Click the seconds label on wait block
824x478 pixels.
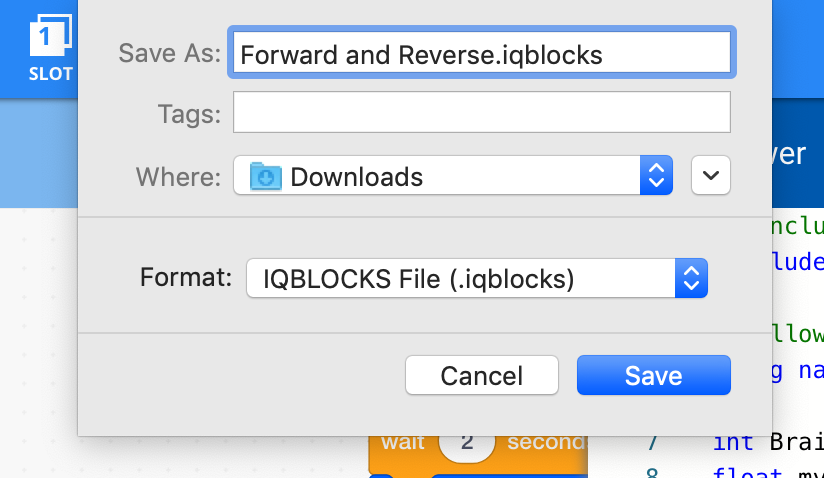(545, 442)
